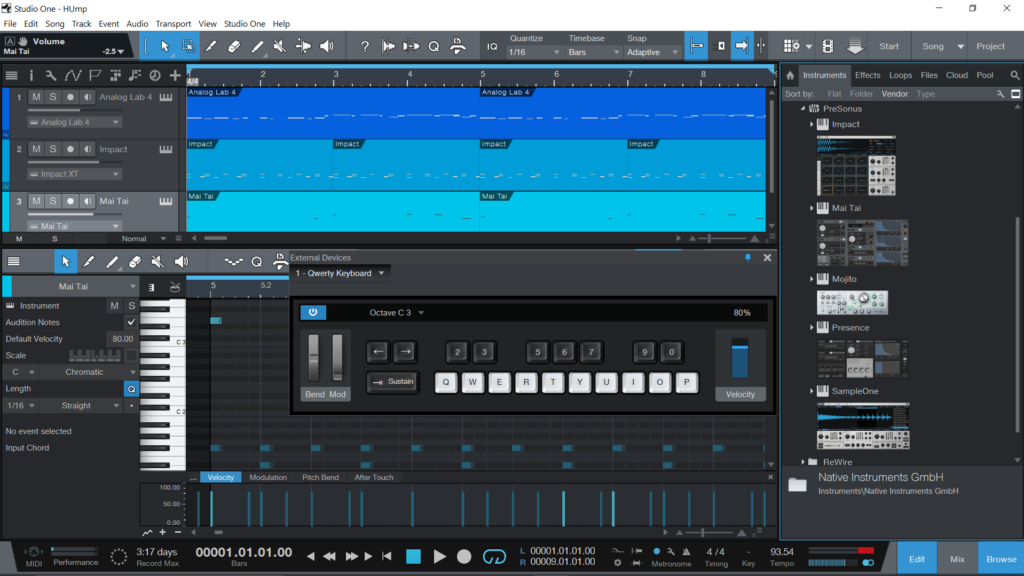This screenshot has height=576, width=1024.
Task: Toggle the Loop active button
Action: tap(494, 556)
